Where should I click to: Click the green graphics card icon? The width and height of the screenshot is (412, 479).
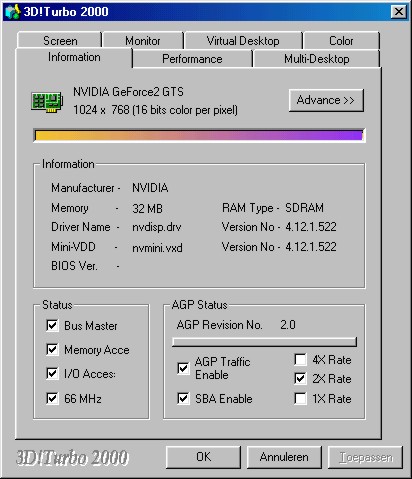(x=47, y=102)
